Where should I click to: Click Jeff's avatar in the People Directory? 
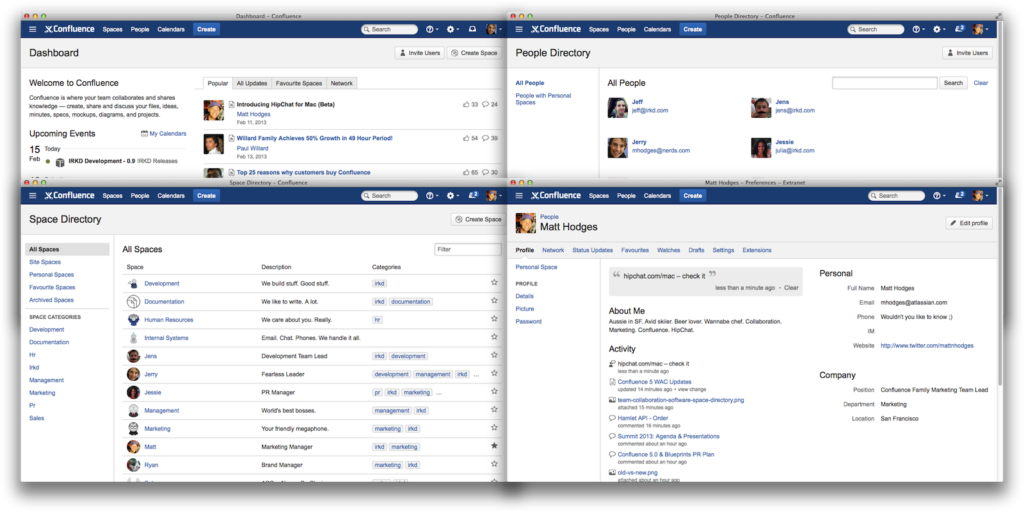tap(617, 107)
